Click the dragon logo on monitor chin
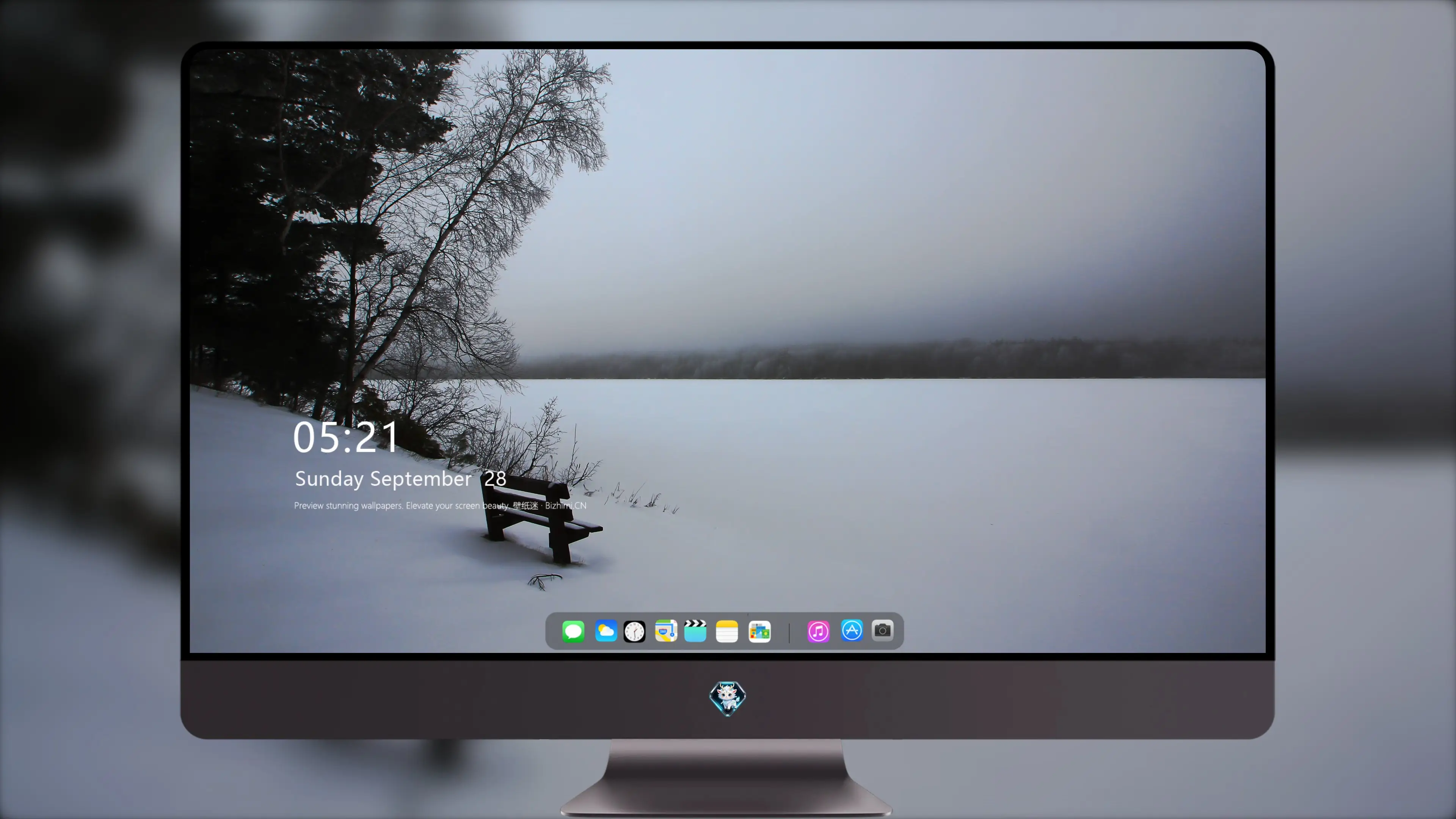Viewport: 1456px width, 819px height. (728, 698)
